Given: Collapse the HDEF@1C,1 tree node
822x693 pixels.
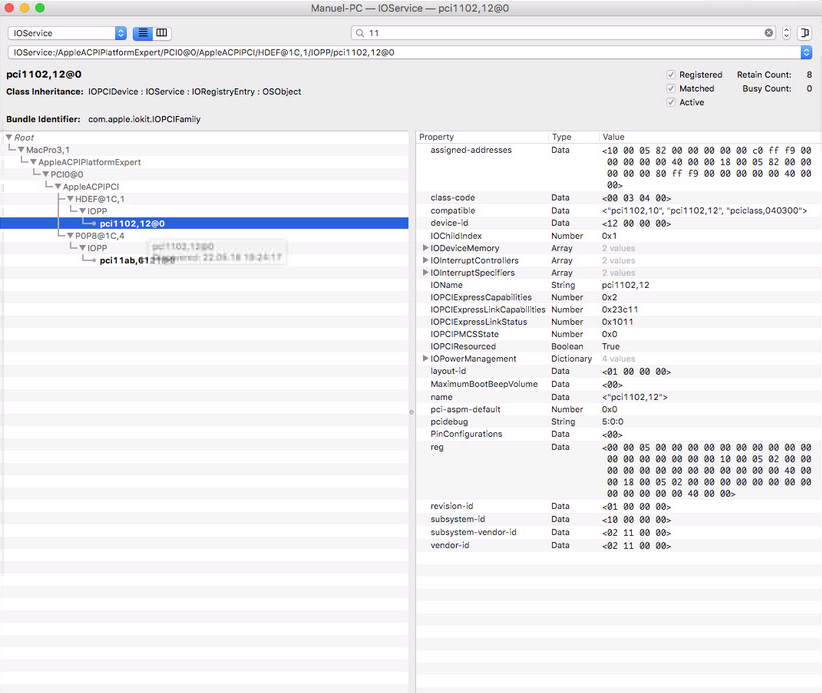Looking at the screenshot, I should click(x=70, y=199).
